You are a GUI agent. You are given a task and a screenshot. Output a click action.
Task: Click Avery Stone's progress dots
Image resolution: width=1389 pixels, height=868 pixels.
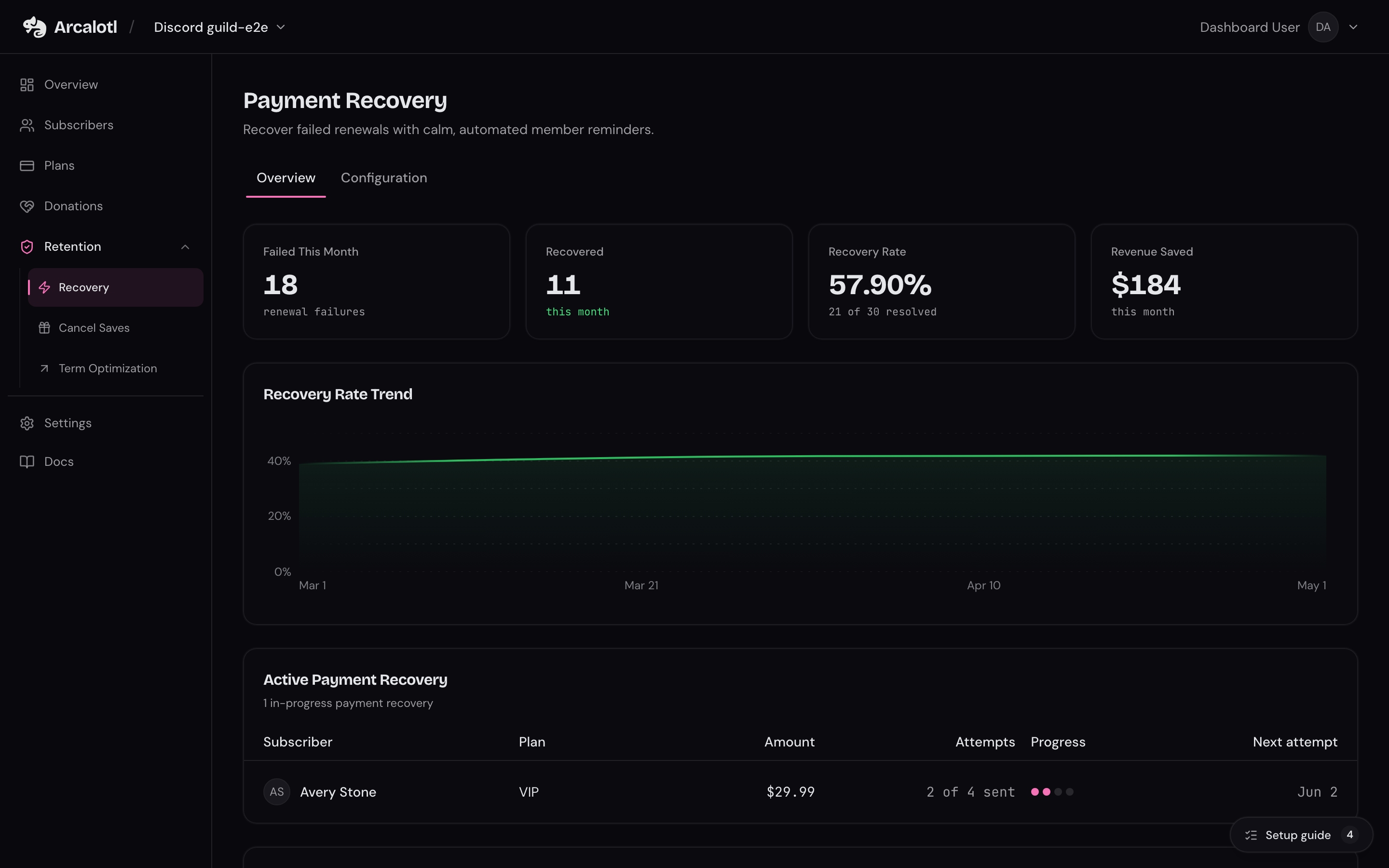coord(1052,792)
